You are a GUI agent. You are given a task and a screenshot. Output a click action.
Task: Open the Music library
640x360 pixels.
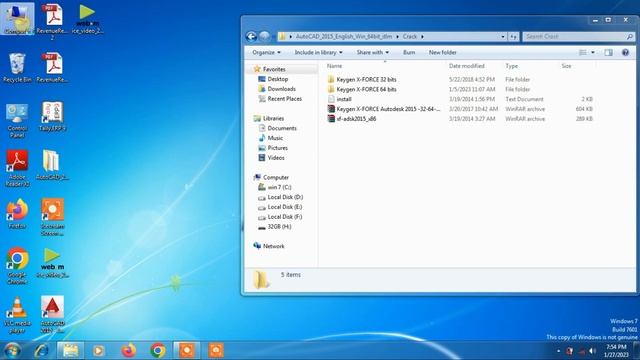[275, 138]
